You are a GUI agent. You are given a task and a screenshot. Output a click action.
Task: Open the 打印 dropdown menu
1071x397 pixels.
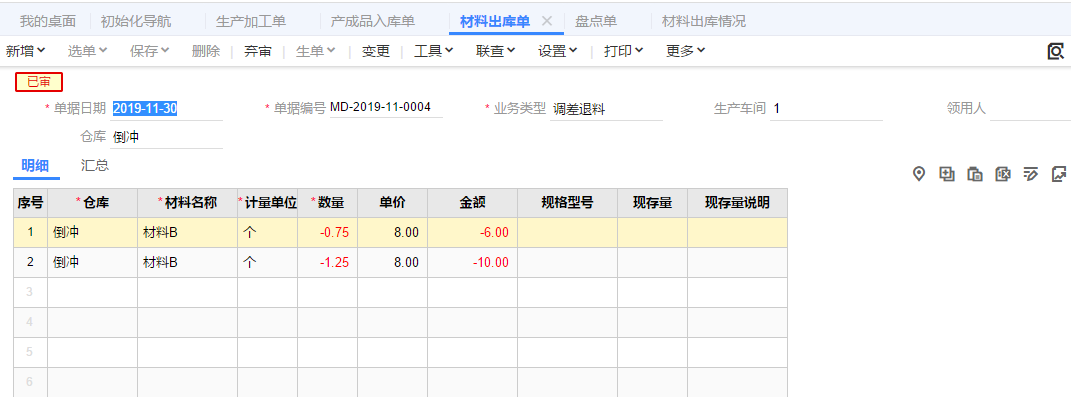pyautogui.click(x=623, y=51)
